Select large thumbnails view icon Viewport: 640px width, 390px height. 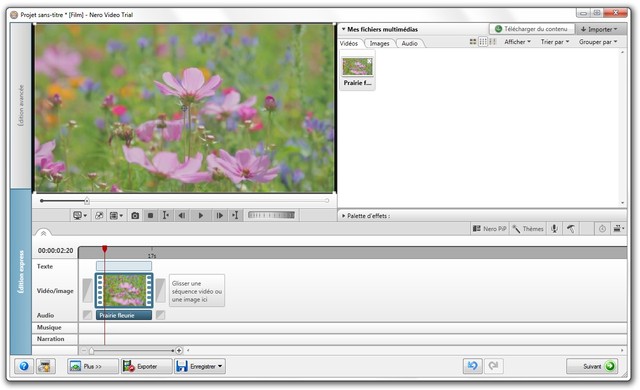(473, 42)
